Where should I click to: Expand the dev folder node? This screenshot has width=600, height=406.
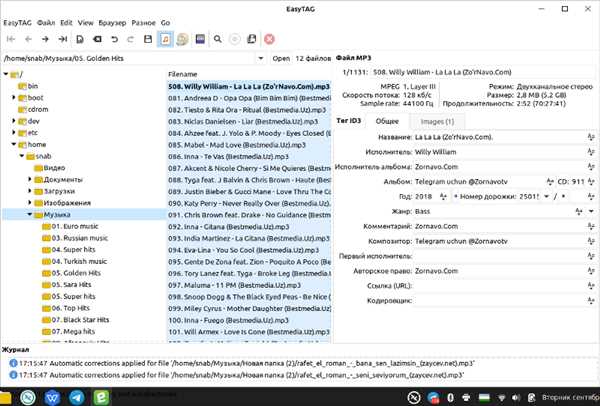click(x=14, y=121)
